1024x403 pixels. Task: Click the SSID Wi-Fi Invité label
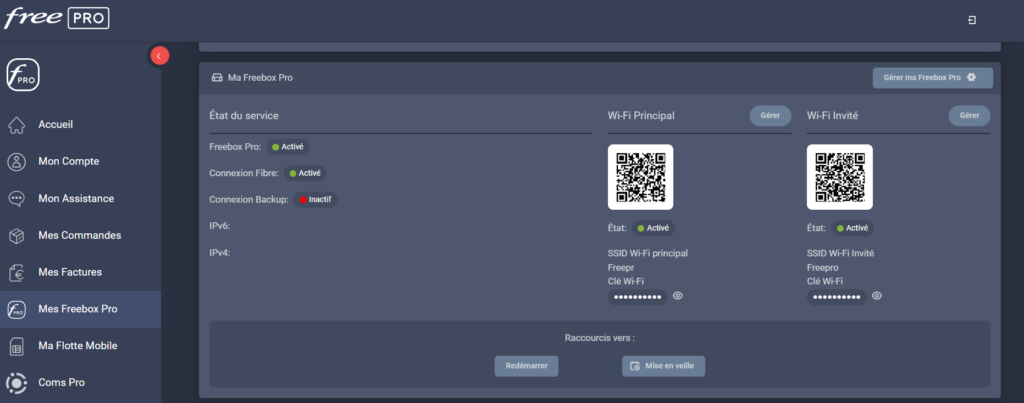click(x=840, y=253)
